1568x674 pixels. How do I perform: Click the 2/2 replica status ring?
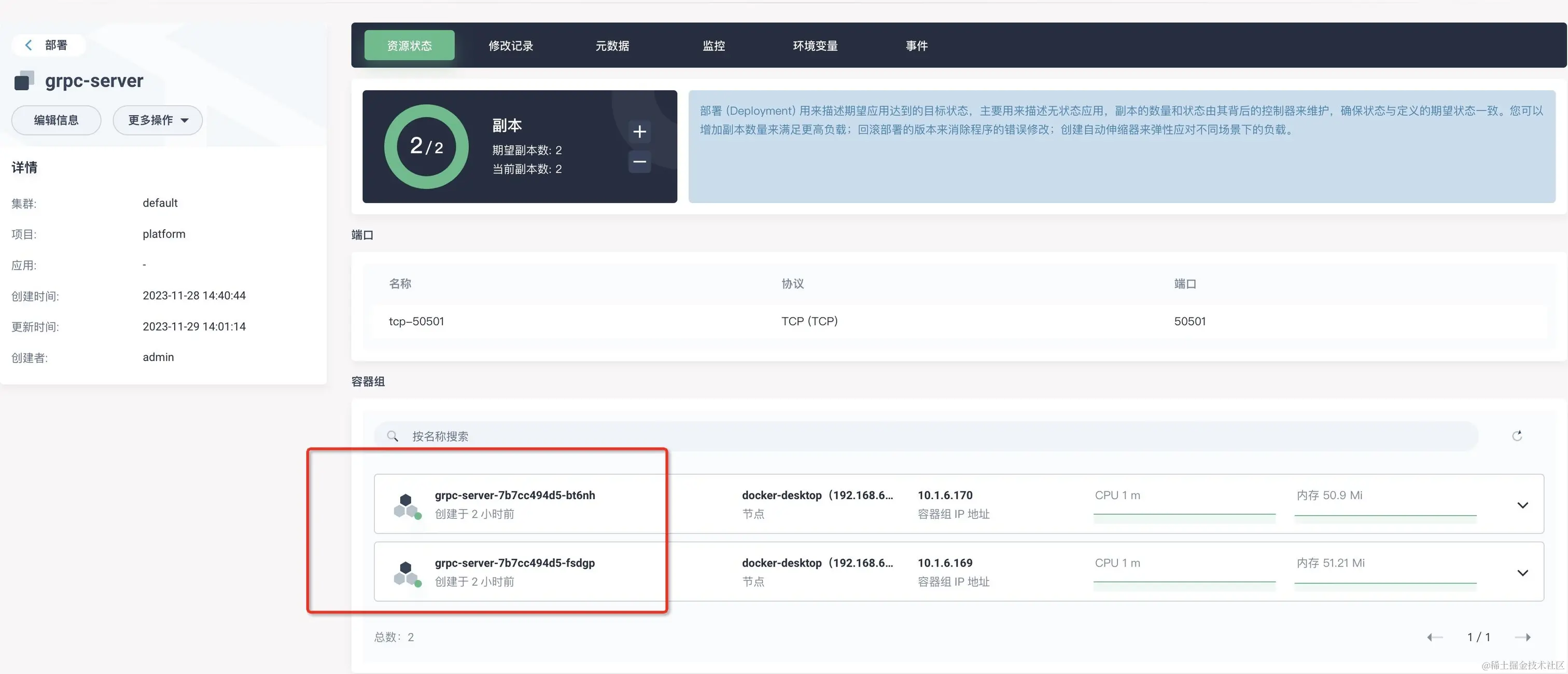click(426, 147)
